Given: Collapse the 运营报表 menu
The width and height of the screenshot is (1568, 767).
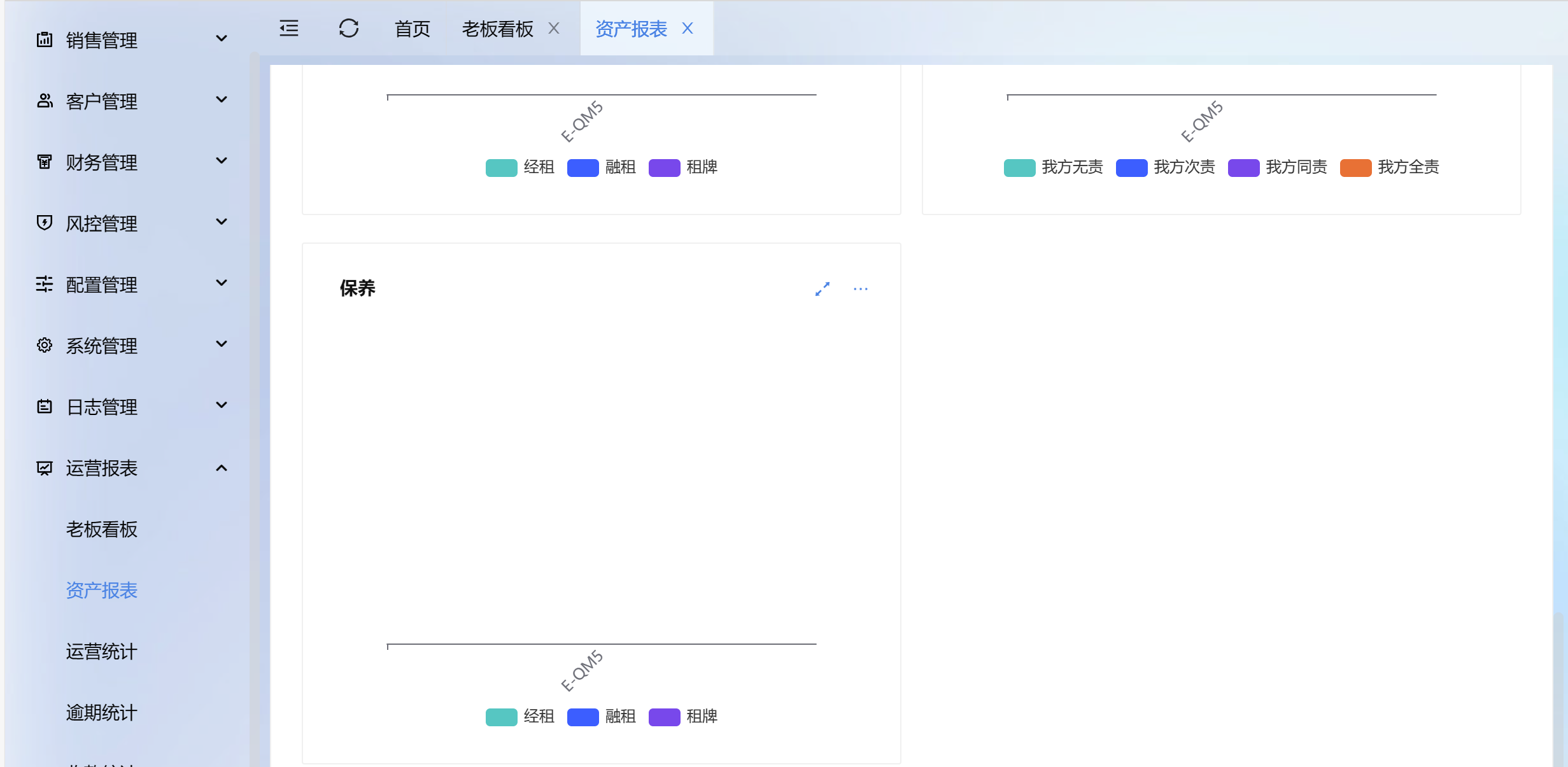Looking at the screenshot, I should (222, 468).
